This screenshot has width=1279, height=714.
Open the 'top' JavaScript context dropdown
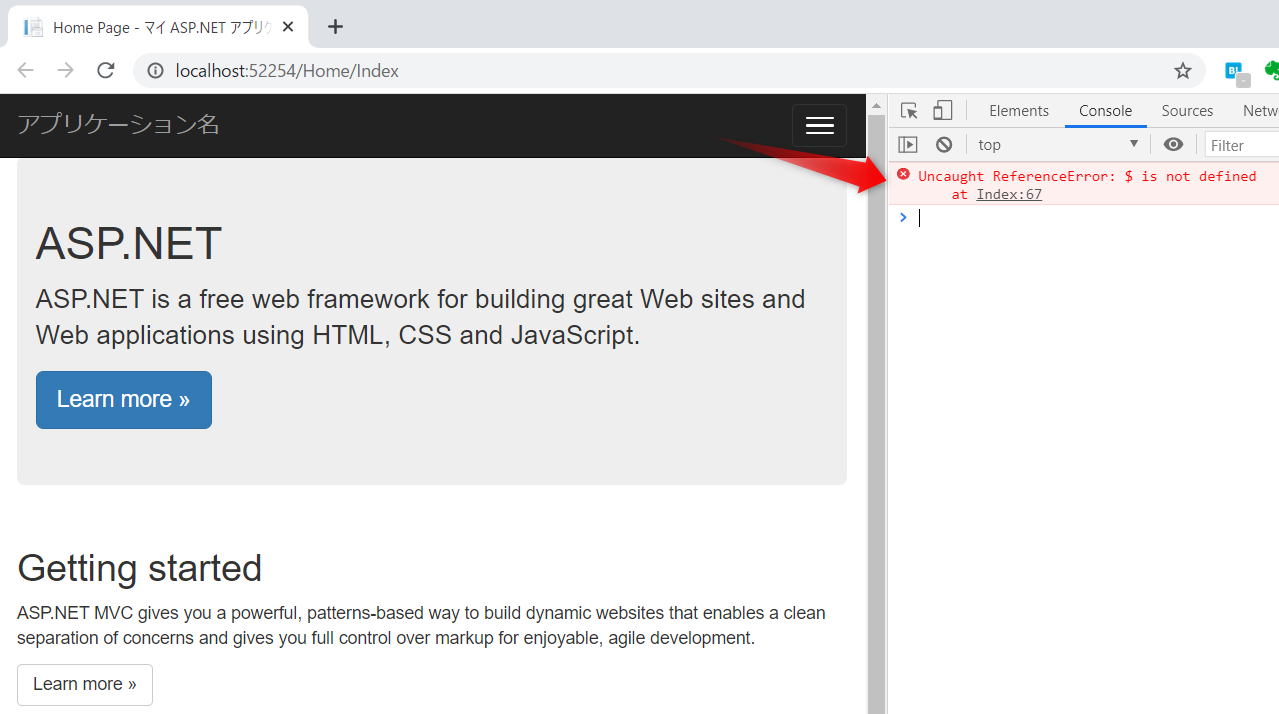click(1059, 145)
